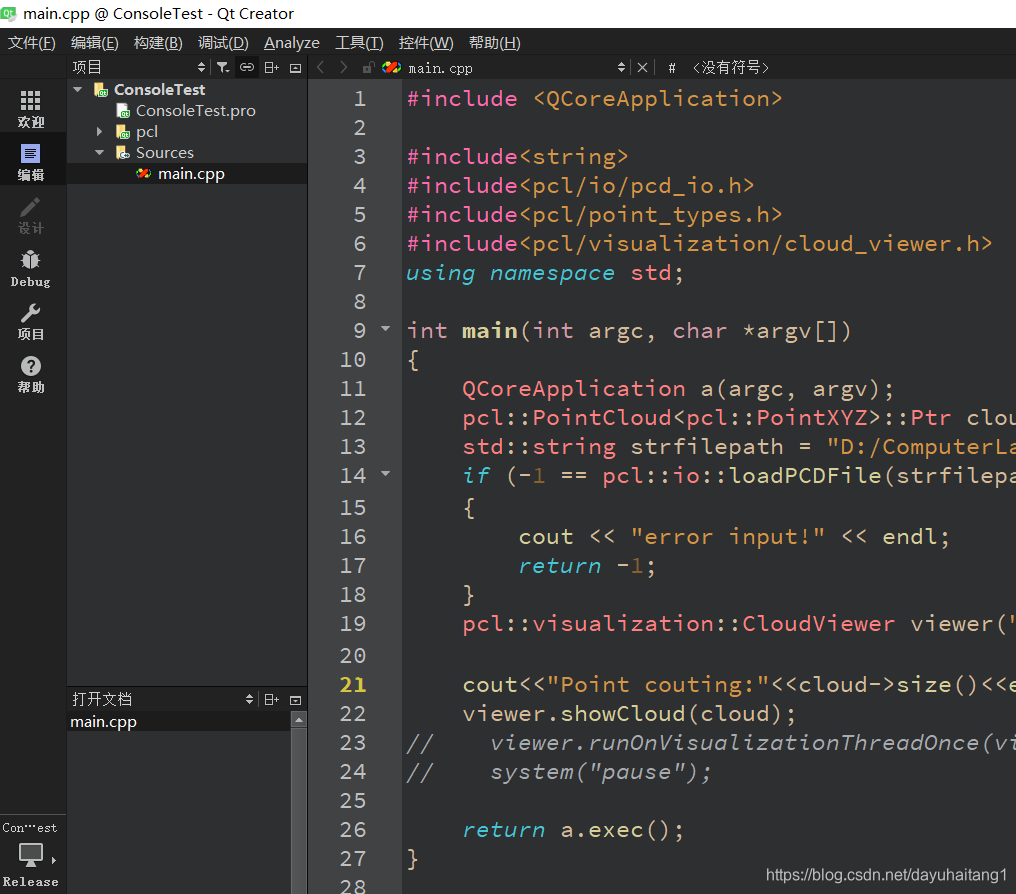The height and width of the screenshot is (894, 1016).
Task: Collapse the Sources folder node
Action: [99, 153]
